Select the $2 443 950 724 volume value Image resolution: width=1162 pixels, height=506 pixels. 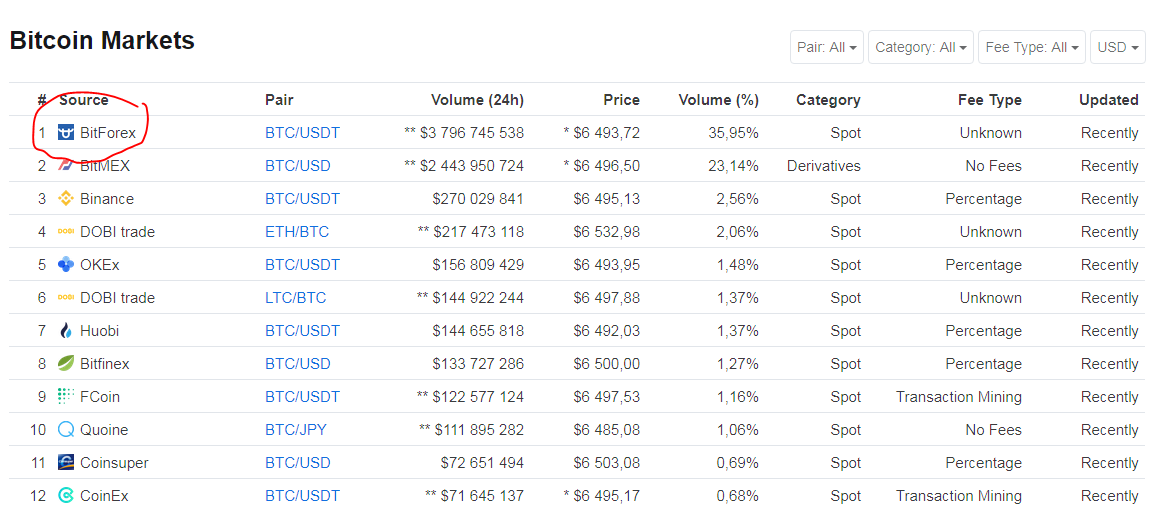click(472, 166)
